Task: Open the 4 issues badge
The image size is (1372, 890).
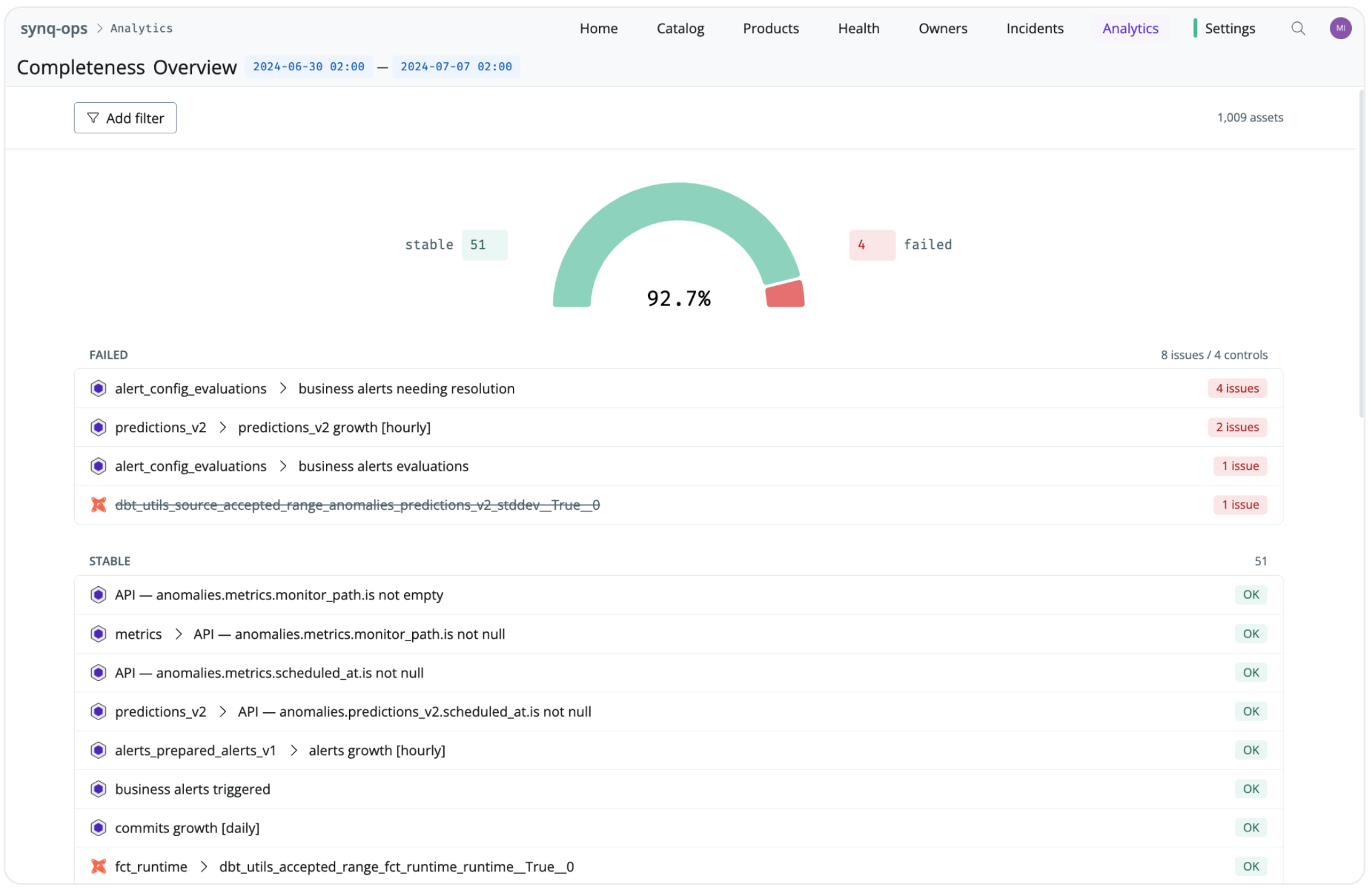Action: (x=1237, y=388)
